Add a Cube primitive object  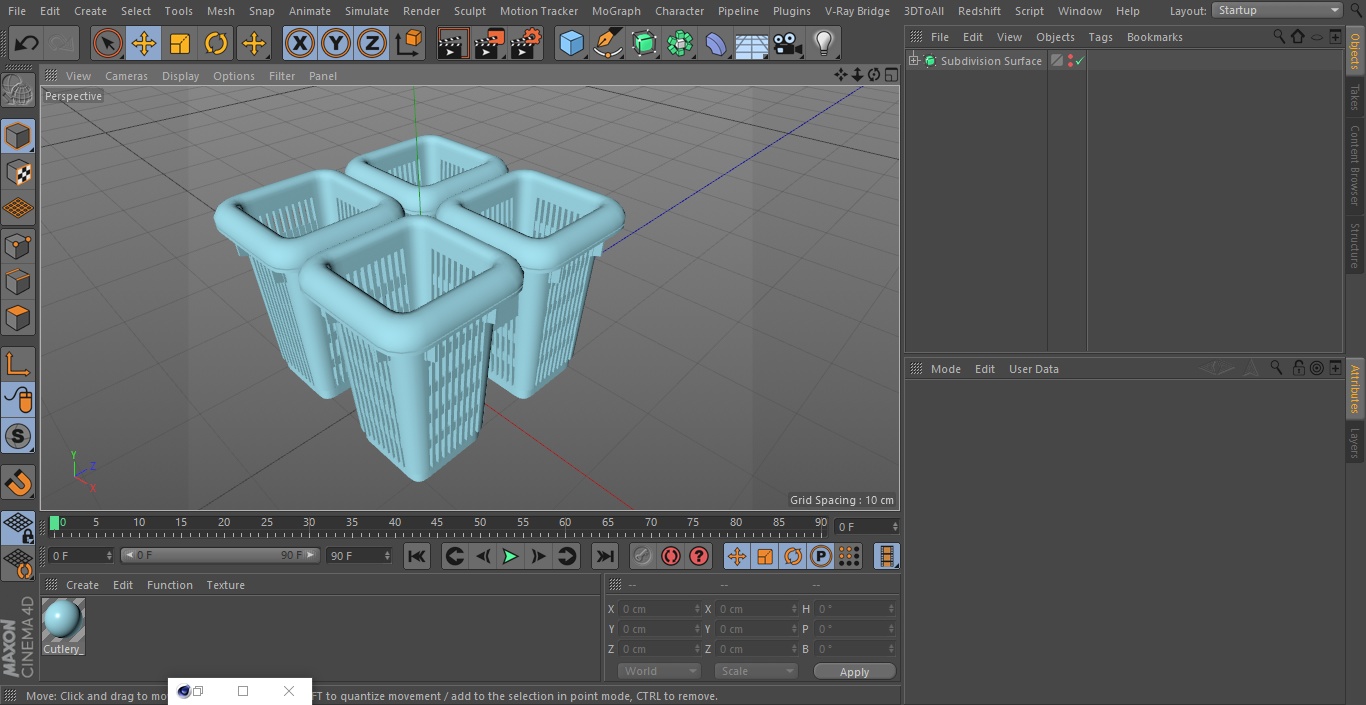[571, 44]
